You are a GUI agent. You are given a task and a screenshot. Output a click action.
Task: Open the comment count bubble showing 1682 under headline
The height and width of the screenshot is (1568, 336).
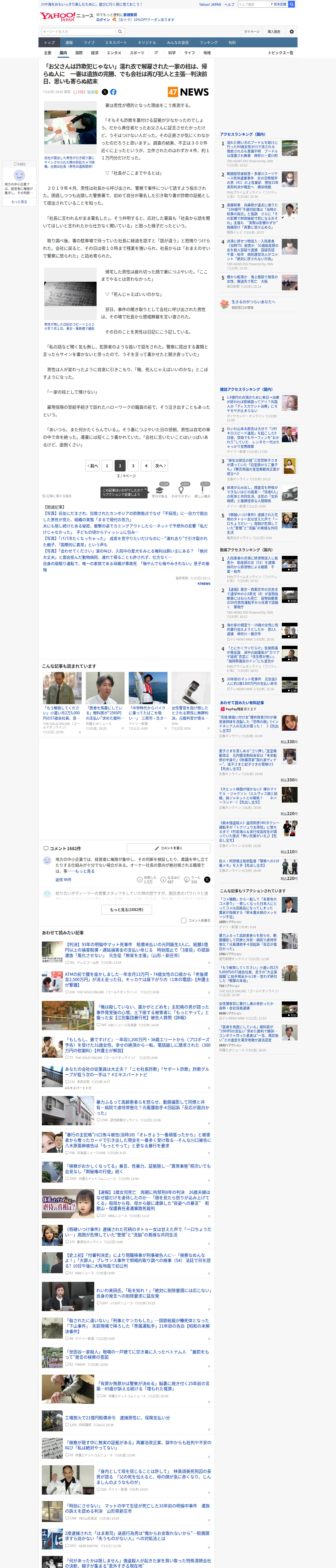click(x=79, y=92)
